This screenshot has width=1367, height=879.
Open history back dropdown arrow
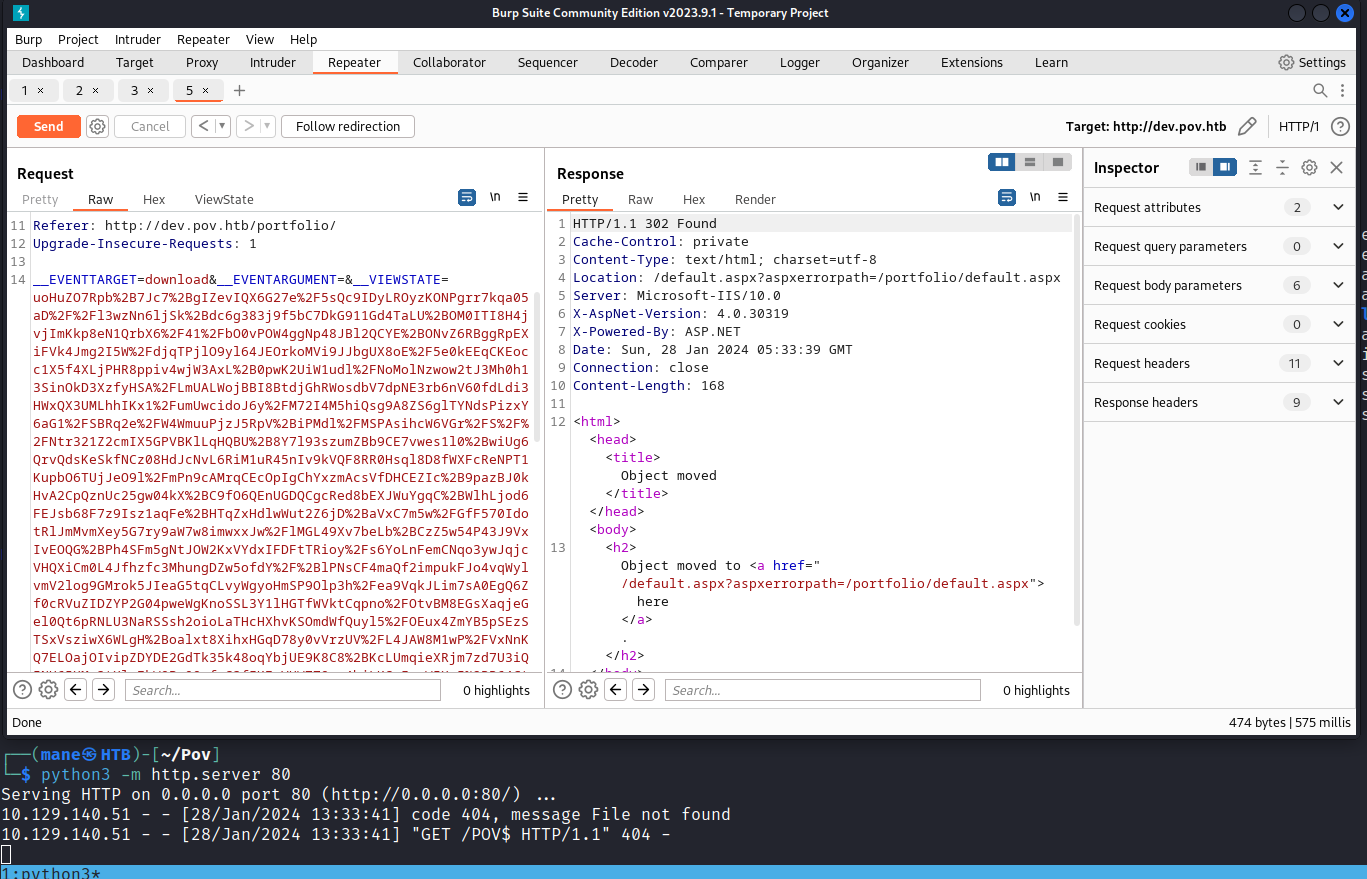pos(222,127)
